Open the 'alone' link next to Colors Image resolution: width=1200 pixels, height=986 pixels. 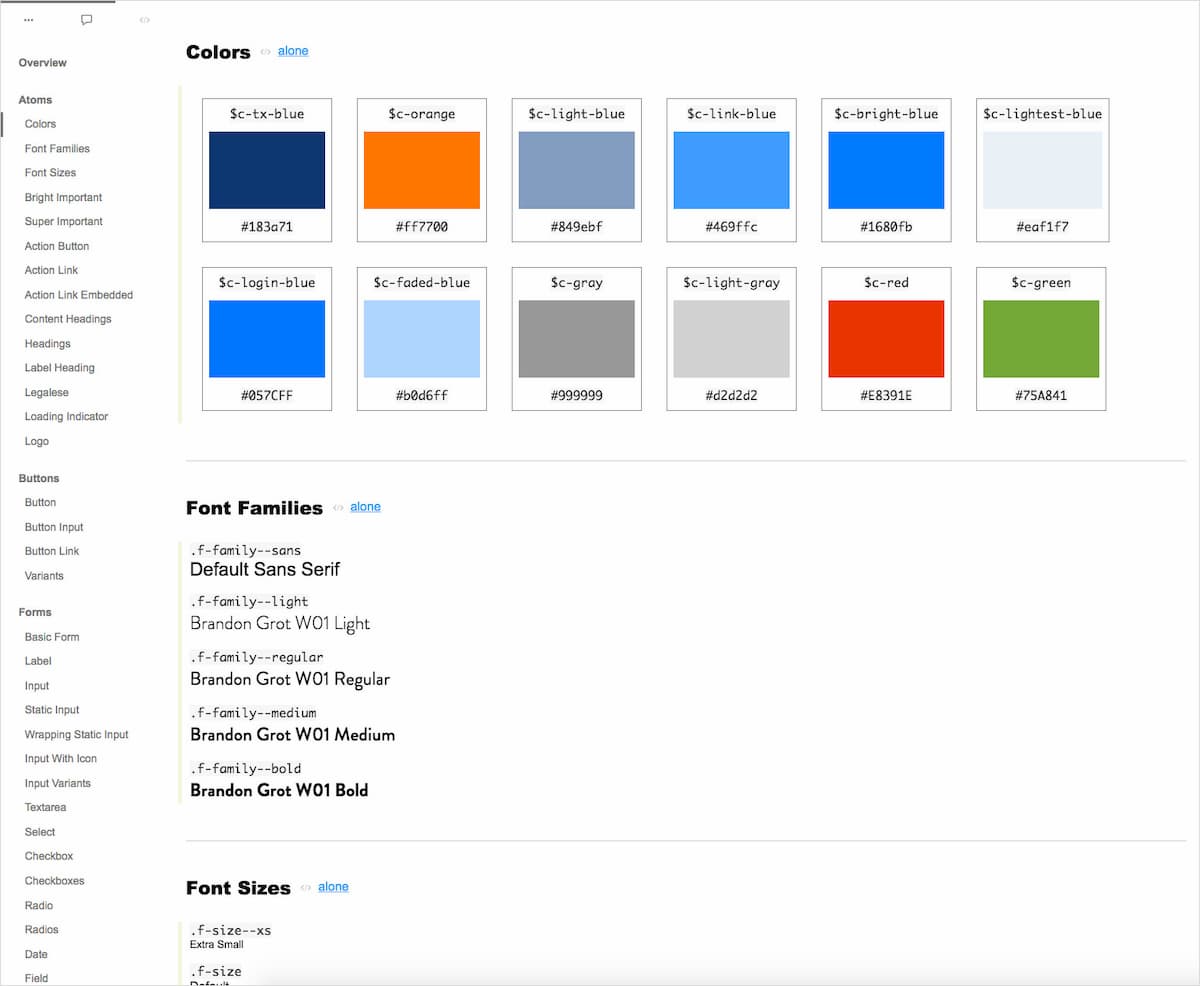(293, 51)
